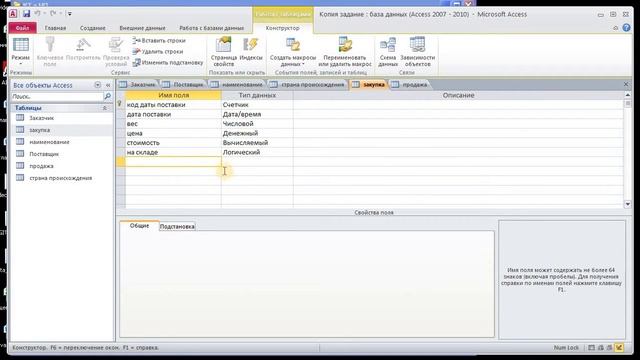
Task: Switch to Внешние данные ribbon tab
Action: tap(142, 28)
